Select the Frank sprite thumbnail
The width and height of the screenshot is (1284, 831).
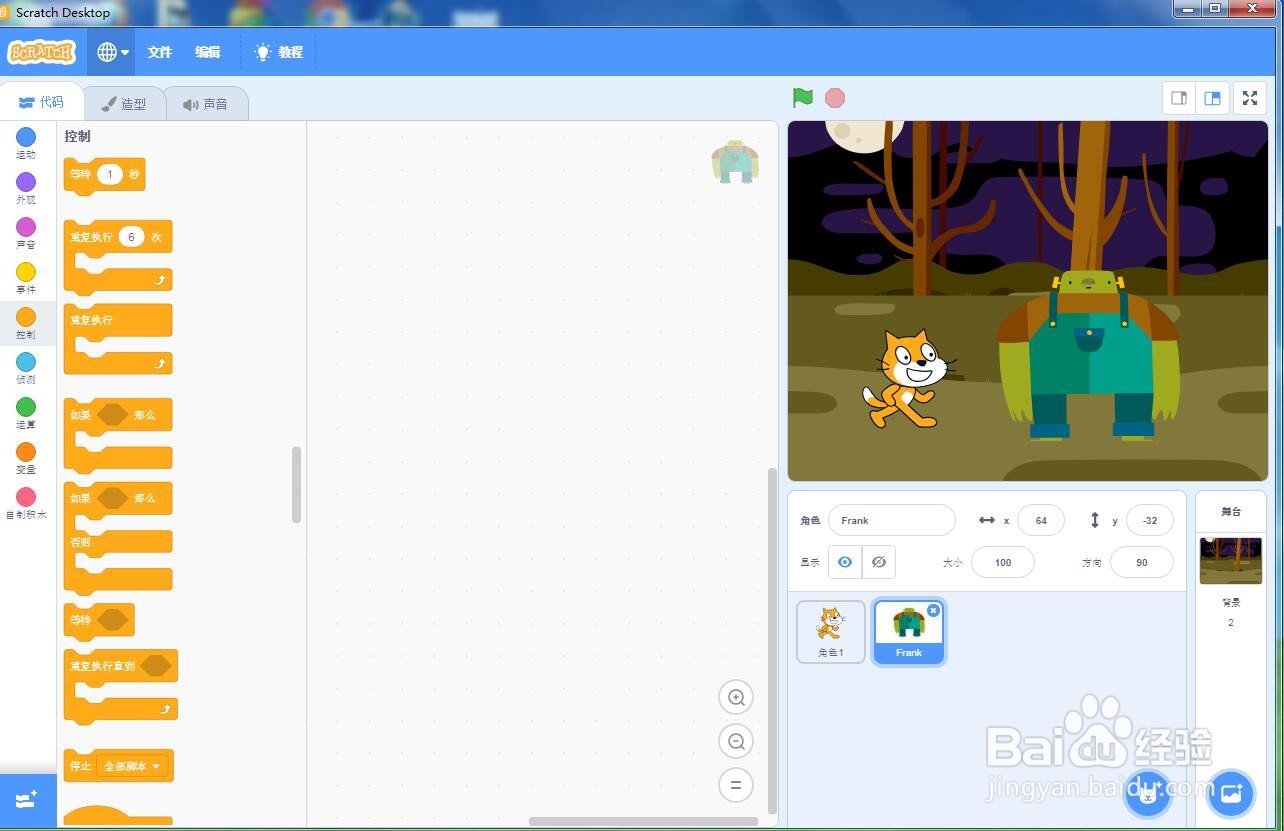pos(909,632)
